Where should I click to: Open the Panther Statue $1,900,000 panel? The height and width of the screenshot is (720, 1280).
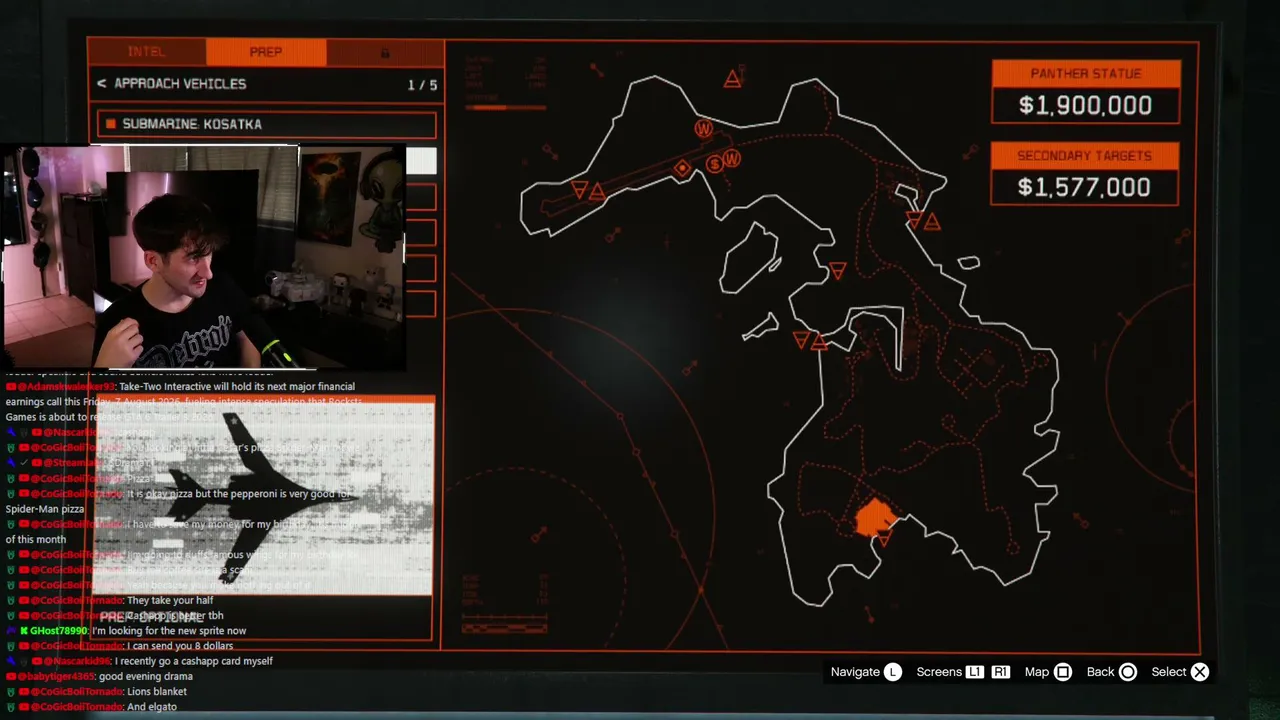click(1086, 92)
